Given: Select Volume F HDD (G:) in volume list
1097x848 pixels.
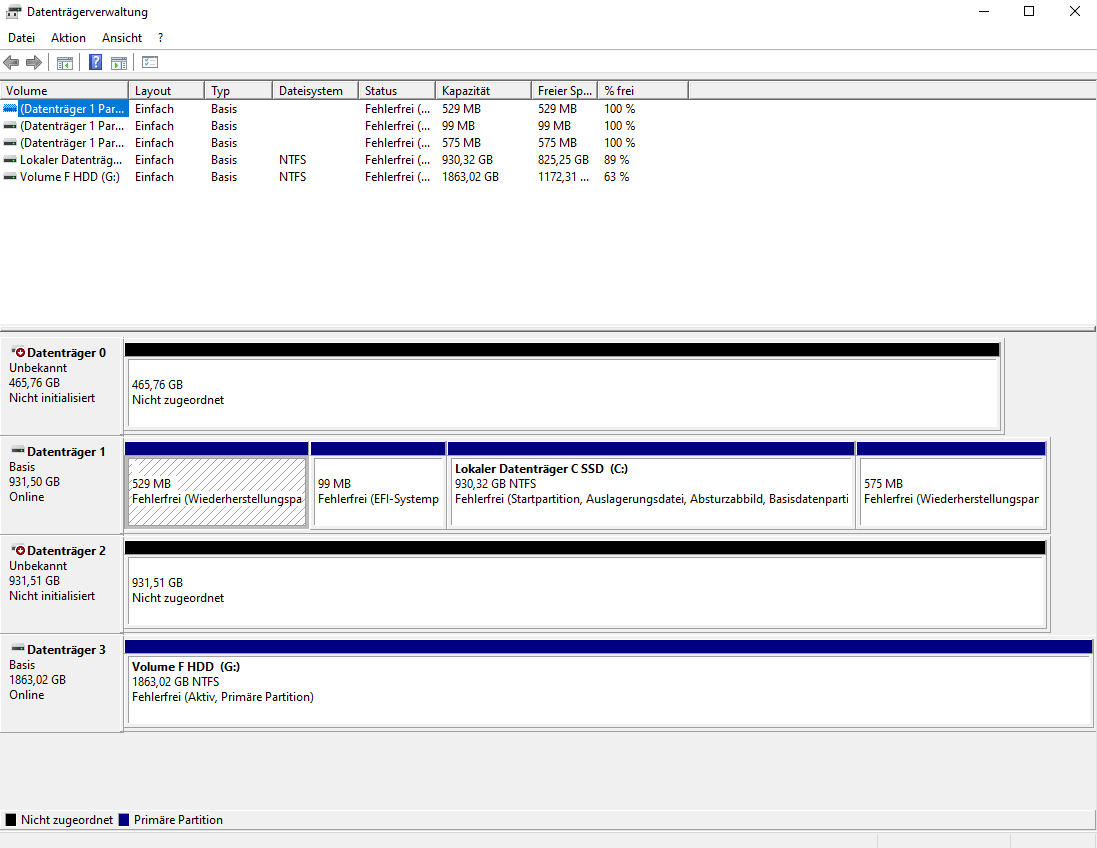Looking at the screenshot, I should [x=70, y=177].
